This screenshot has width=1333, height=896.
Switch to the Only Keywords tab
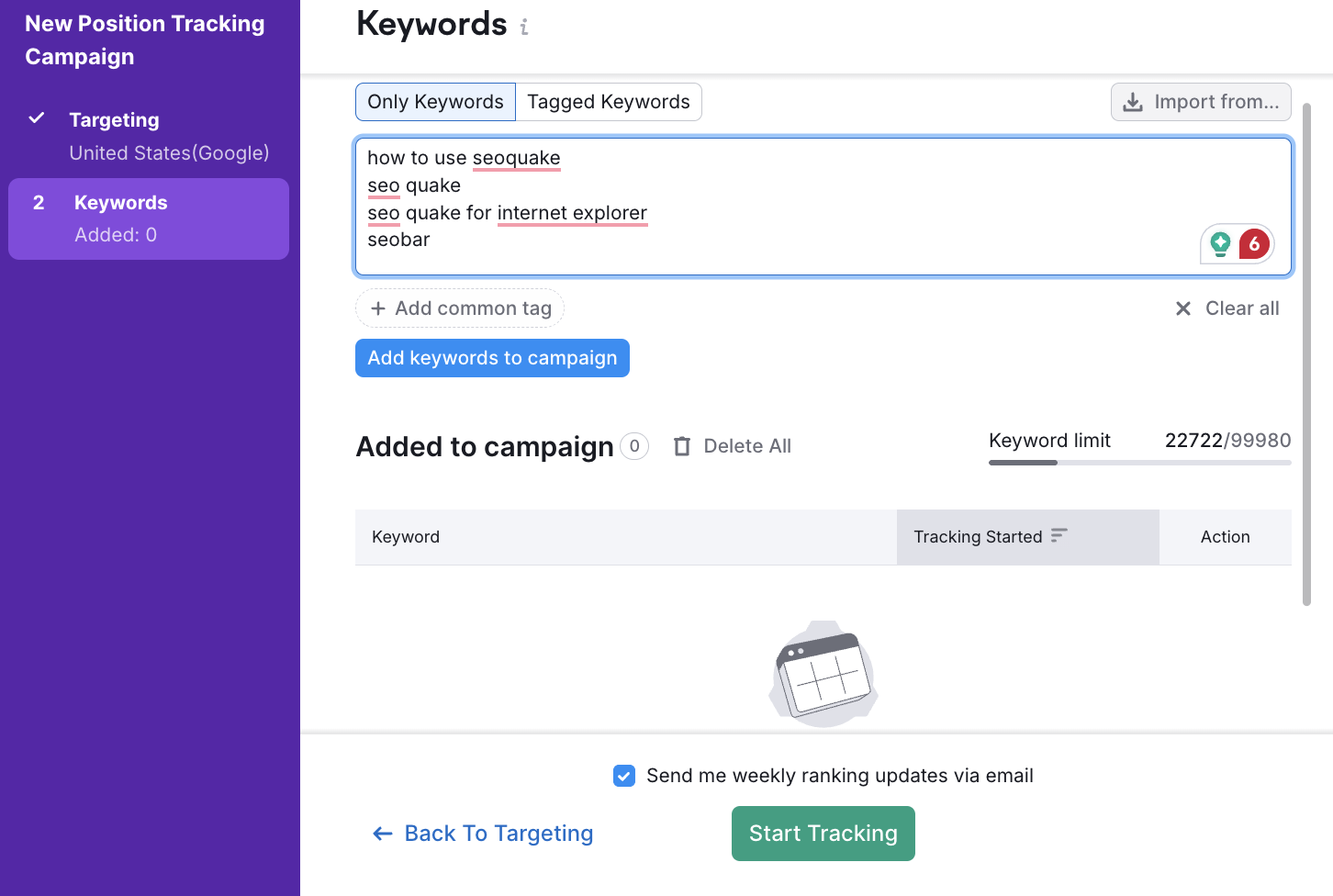click(435, 102)
